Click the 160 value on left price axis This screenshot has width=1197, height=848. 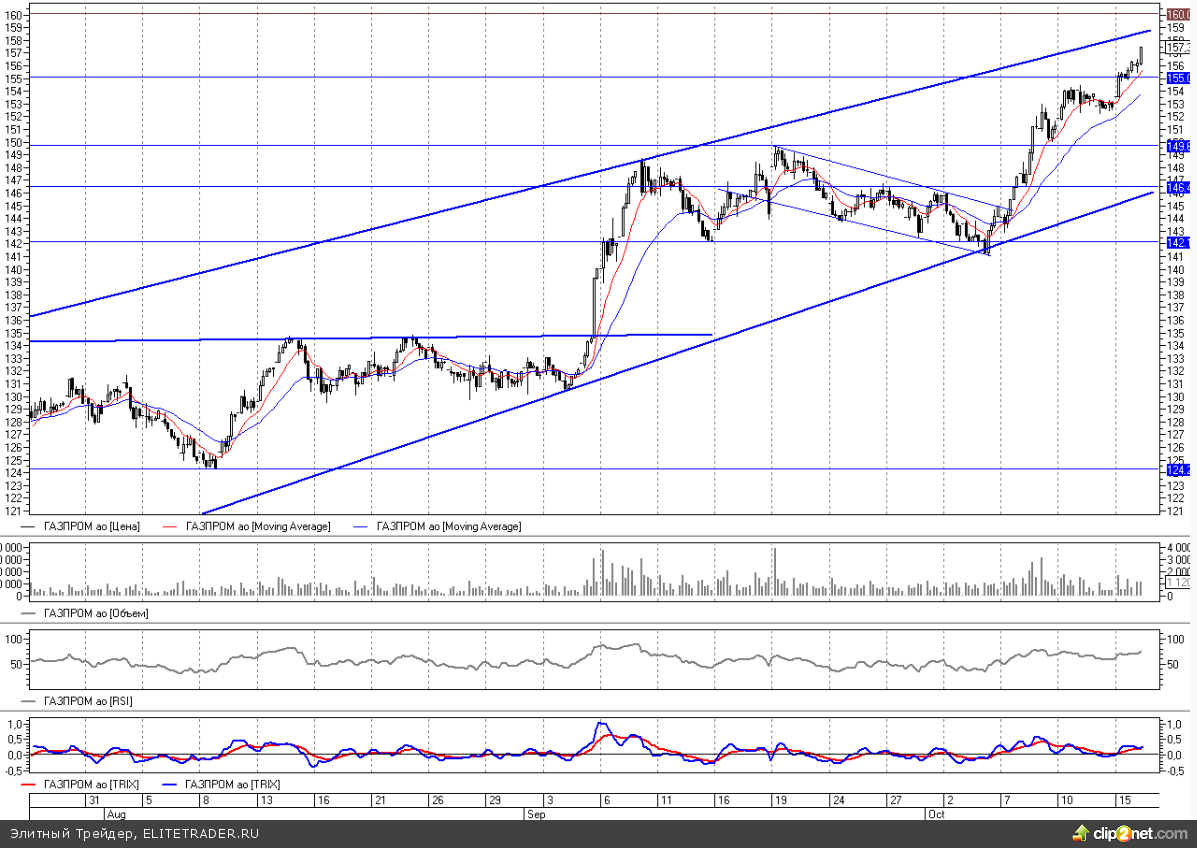click(13, 15)
